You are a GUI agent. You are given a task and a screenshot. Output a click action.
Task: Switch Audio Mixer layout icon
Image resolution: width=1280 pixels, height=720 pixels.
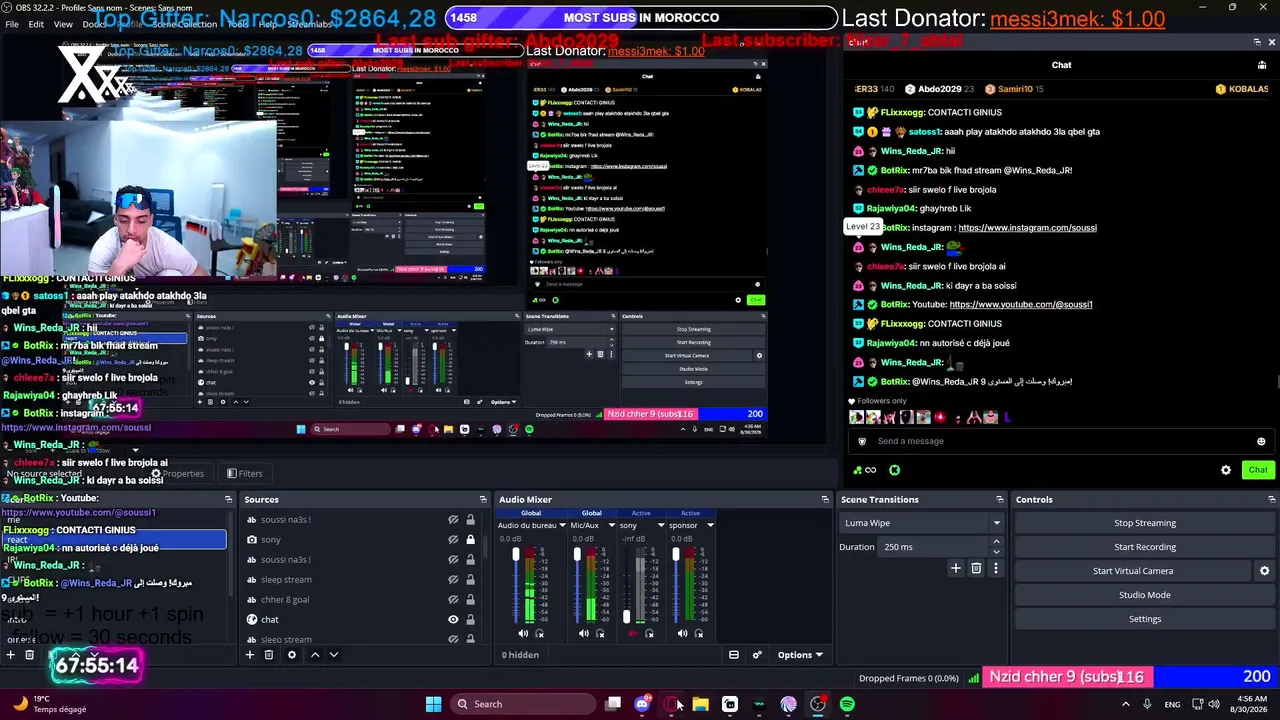(734, 655)
